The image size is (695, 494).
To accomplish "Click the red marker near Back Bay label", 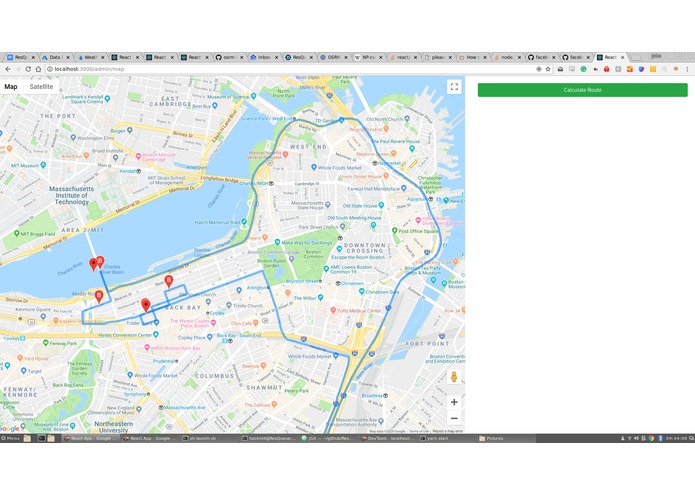I will (146, 305).
